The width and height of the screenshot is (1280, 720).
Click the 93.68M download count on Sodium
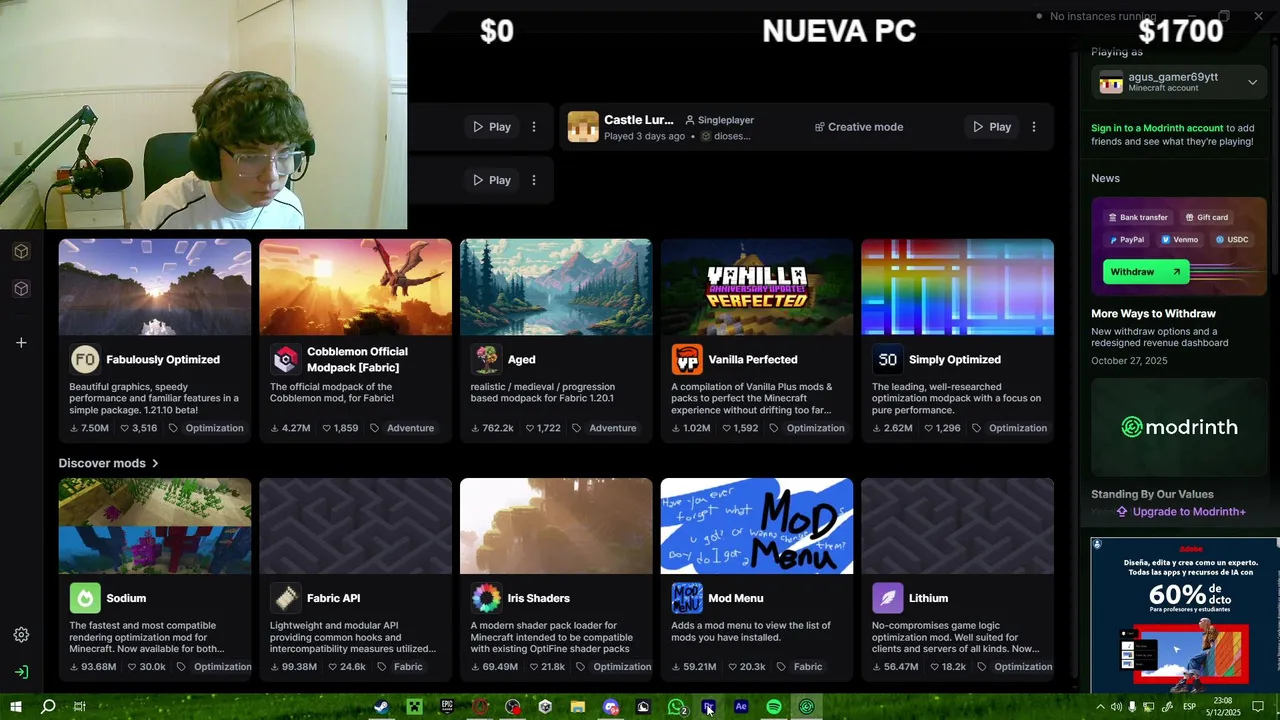click(92, 667)
